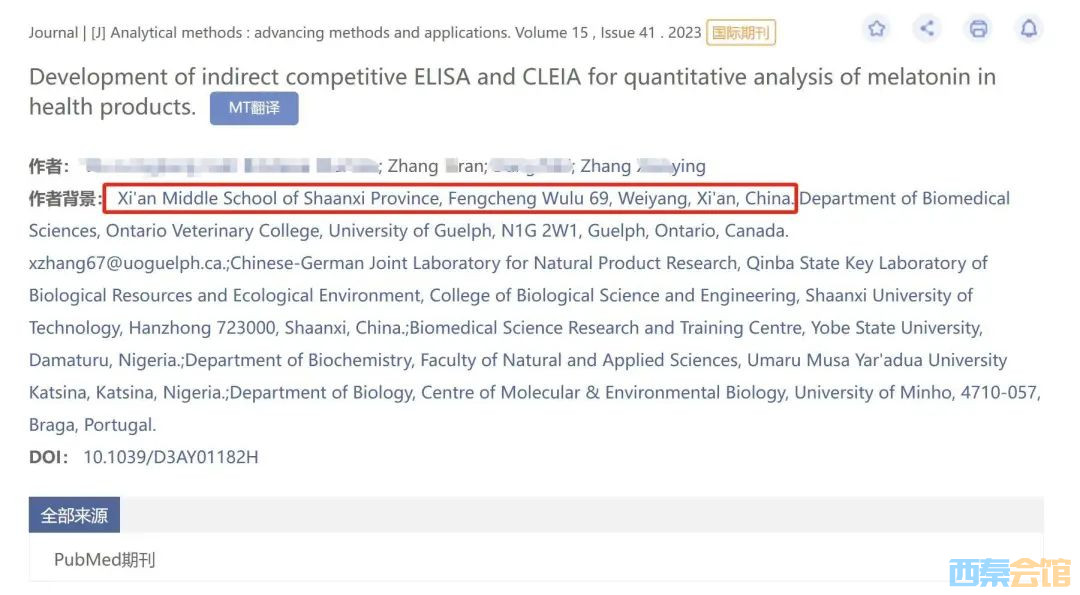Click the 作者背景 label
The width and height of the screenshot is (1080, 595).
(x=62, y=199)
